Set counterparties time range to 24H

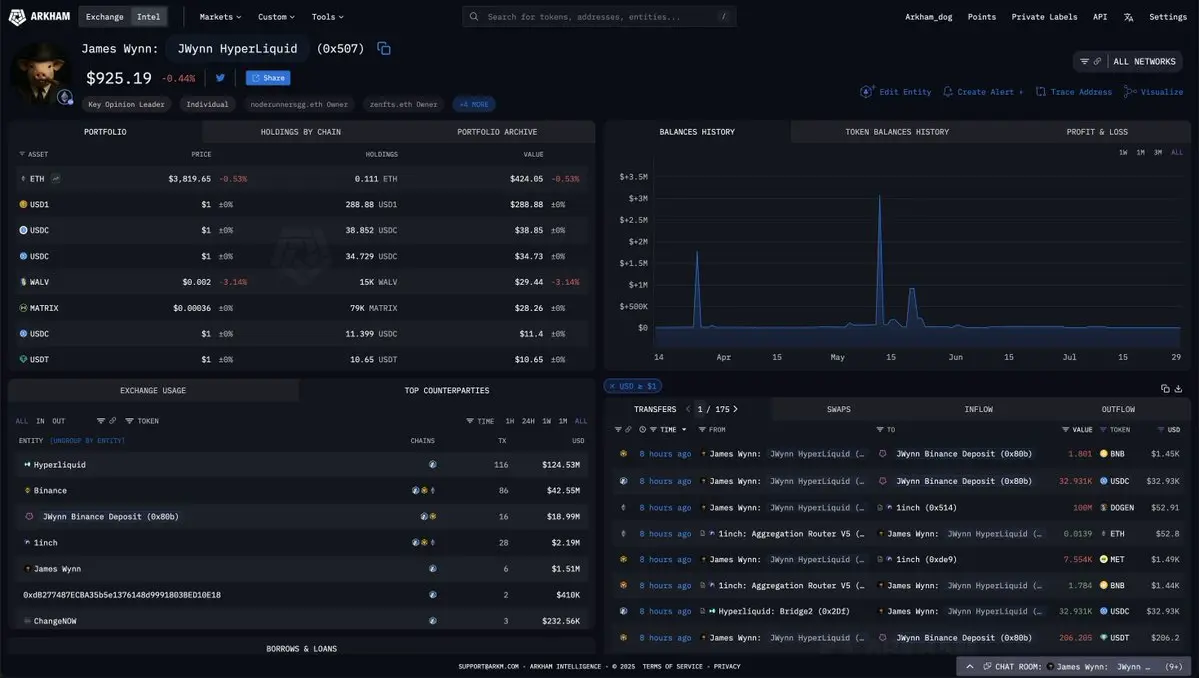coord(528,421)
